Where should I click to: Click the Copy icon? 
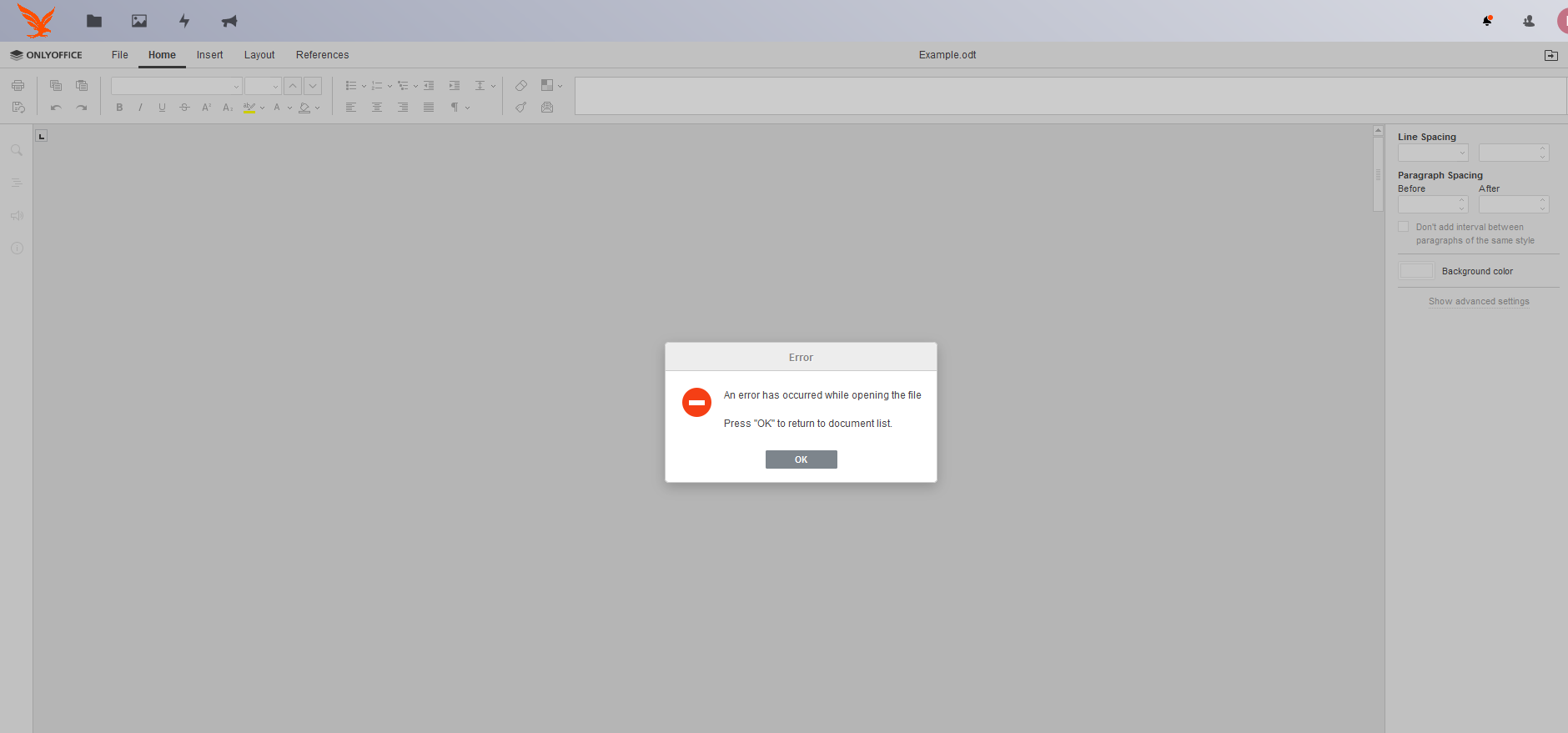click(56, 85)
